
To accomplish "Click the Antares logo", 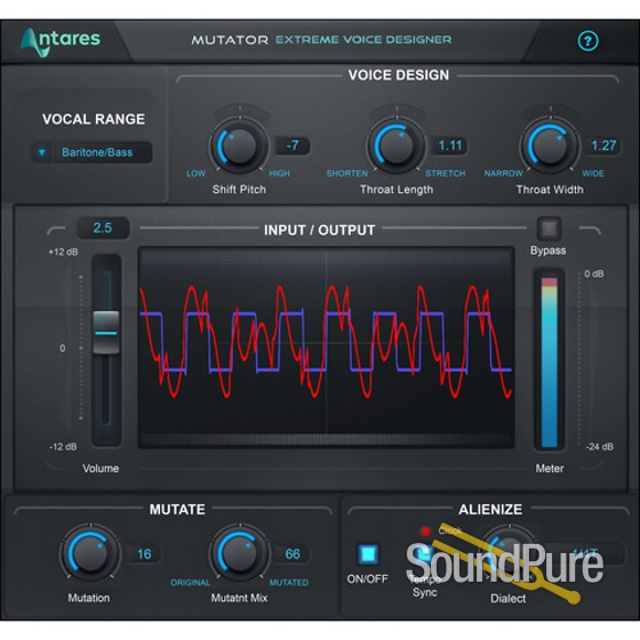I will click(60, 42).
